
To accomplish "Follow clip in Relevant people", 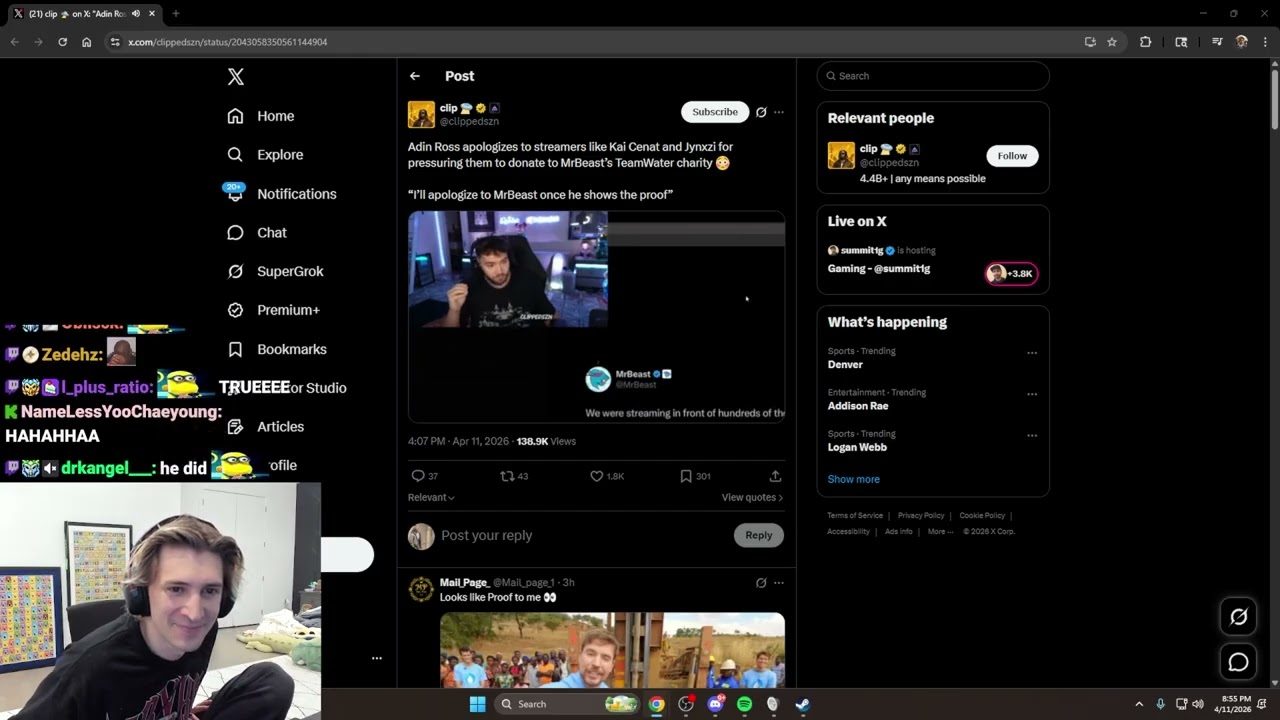I will pyautogui.click(x=1012, y=156).
